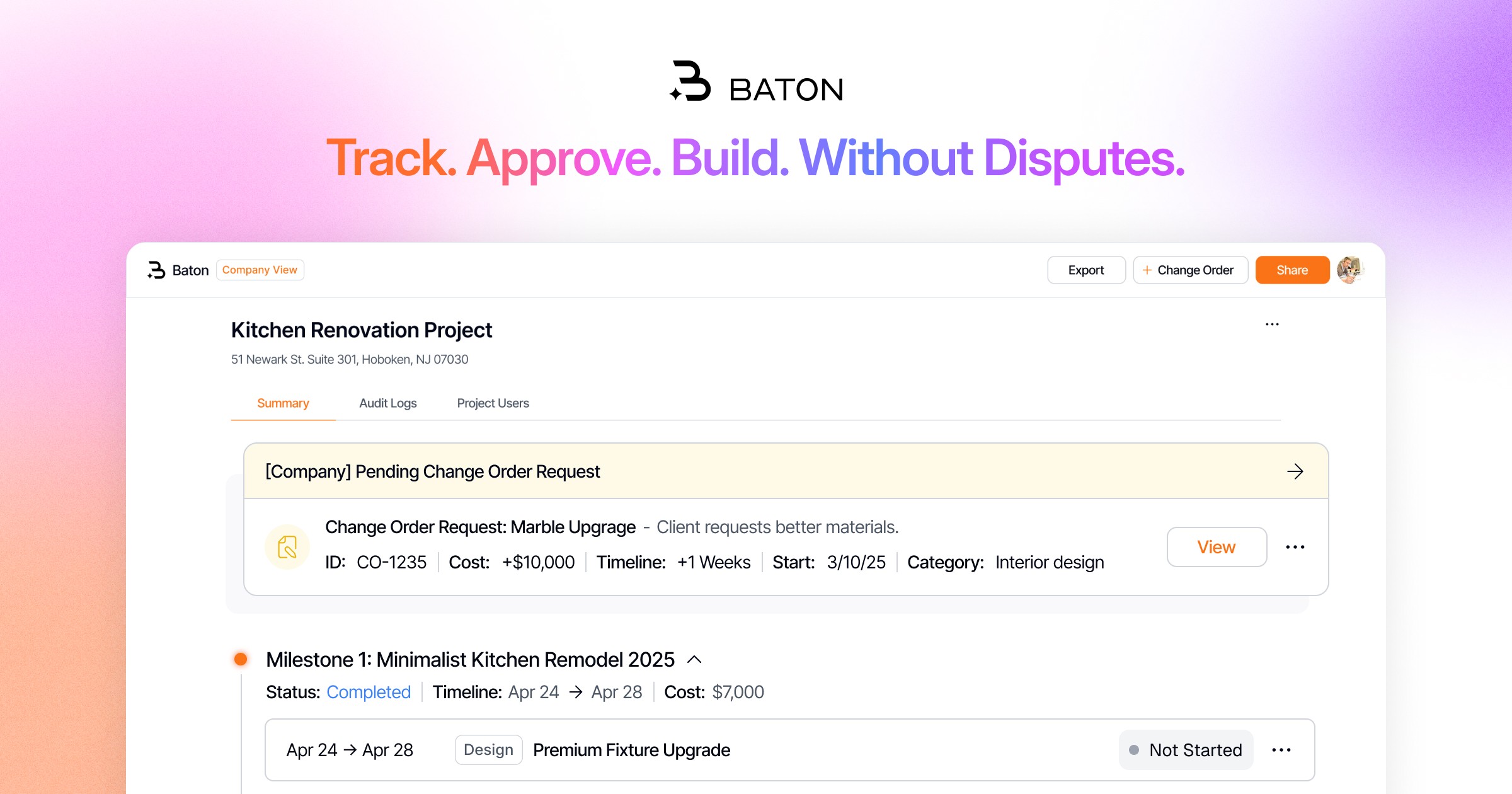Click the change order document icon

tap(287, 546)
